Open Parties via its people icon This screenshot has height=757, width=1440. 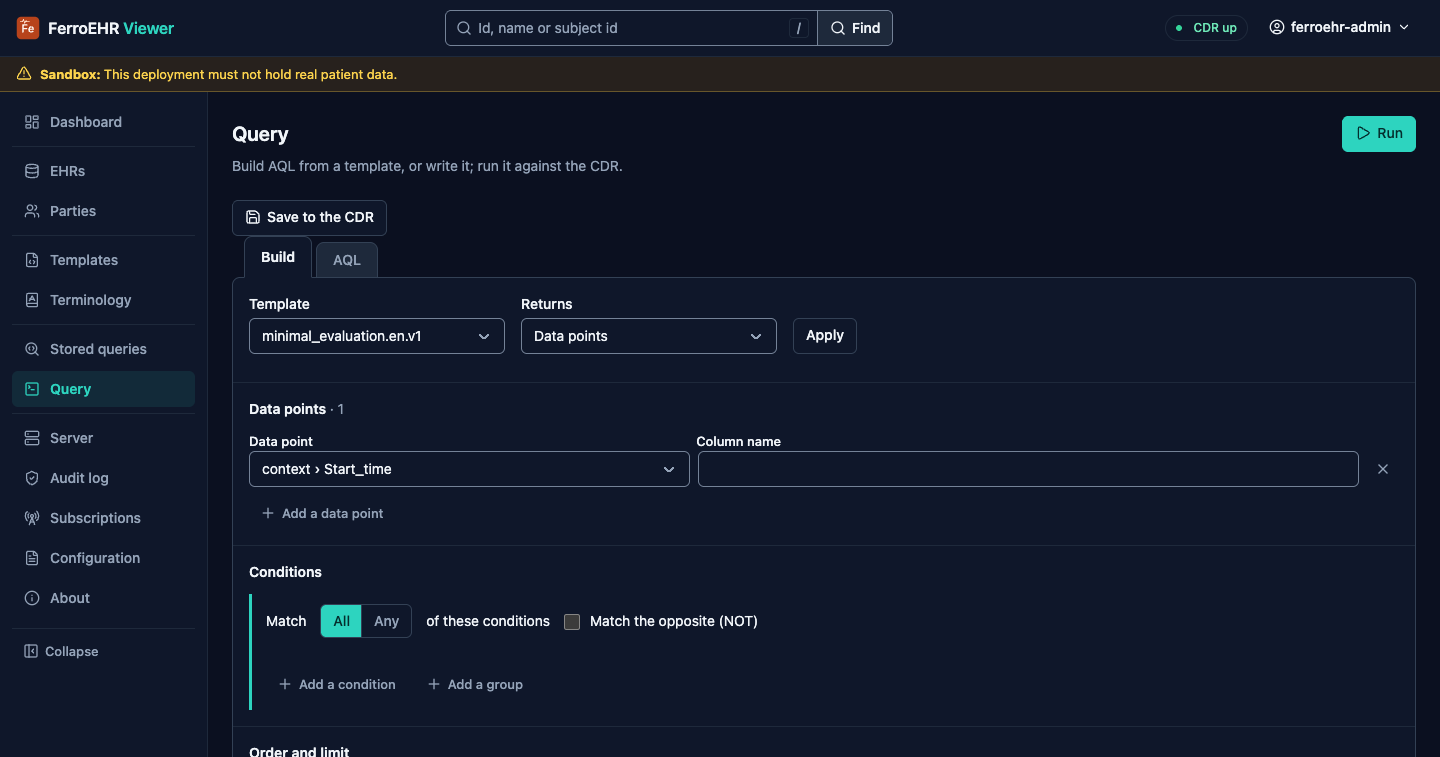32,211
